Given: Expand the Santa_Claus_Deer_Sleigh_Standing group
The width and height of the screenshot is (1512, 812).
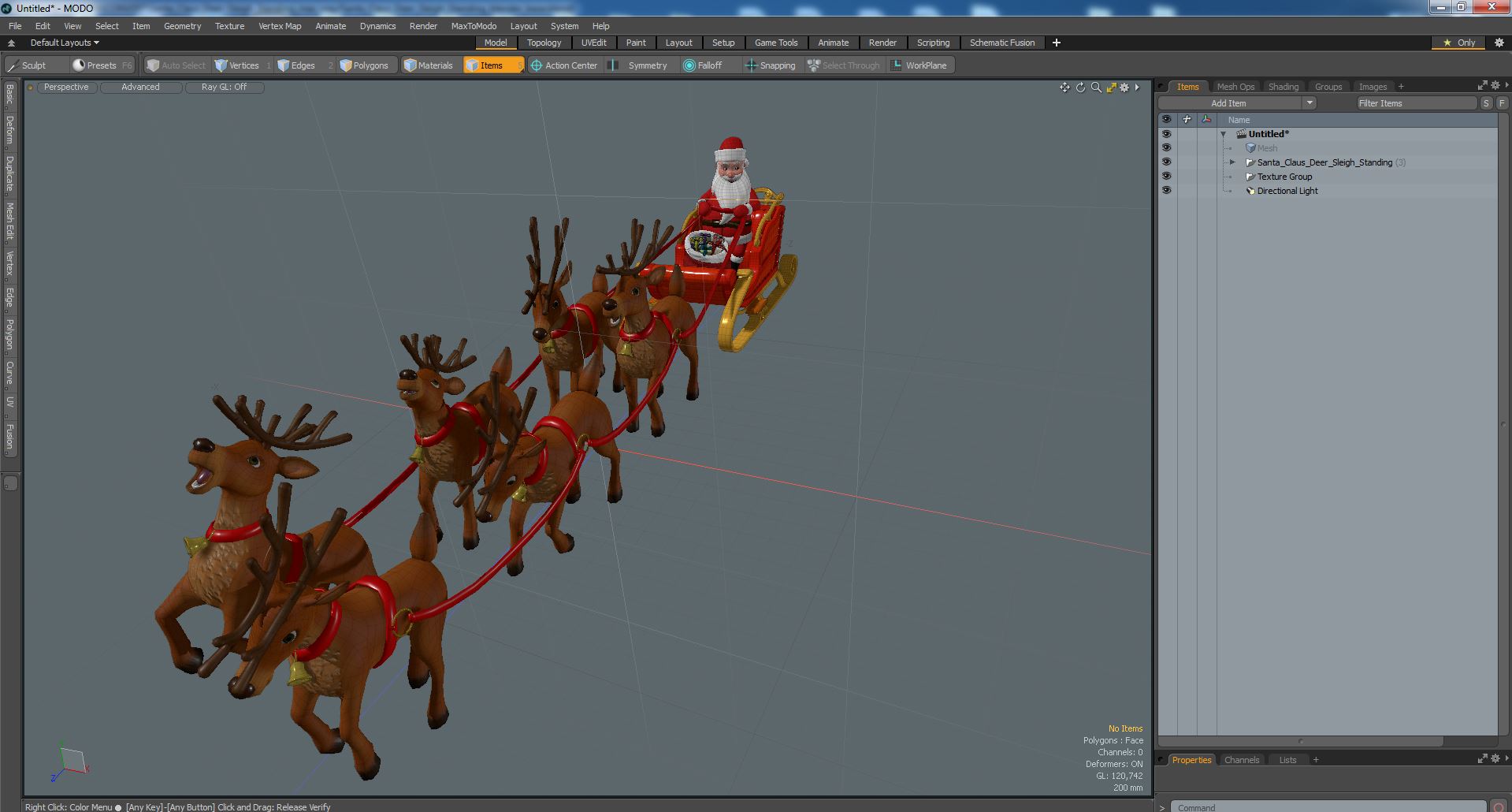Looking at the screenshot, I should click(x=1232, y=162).
